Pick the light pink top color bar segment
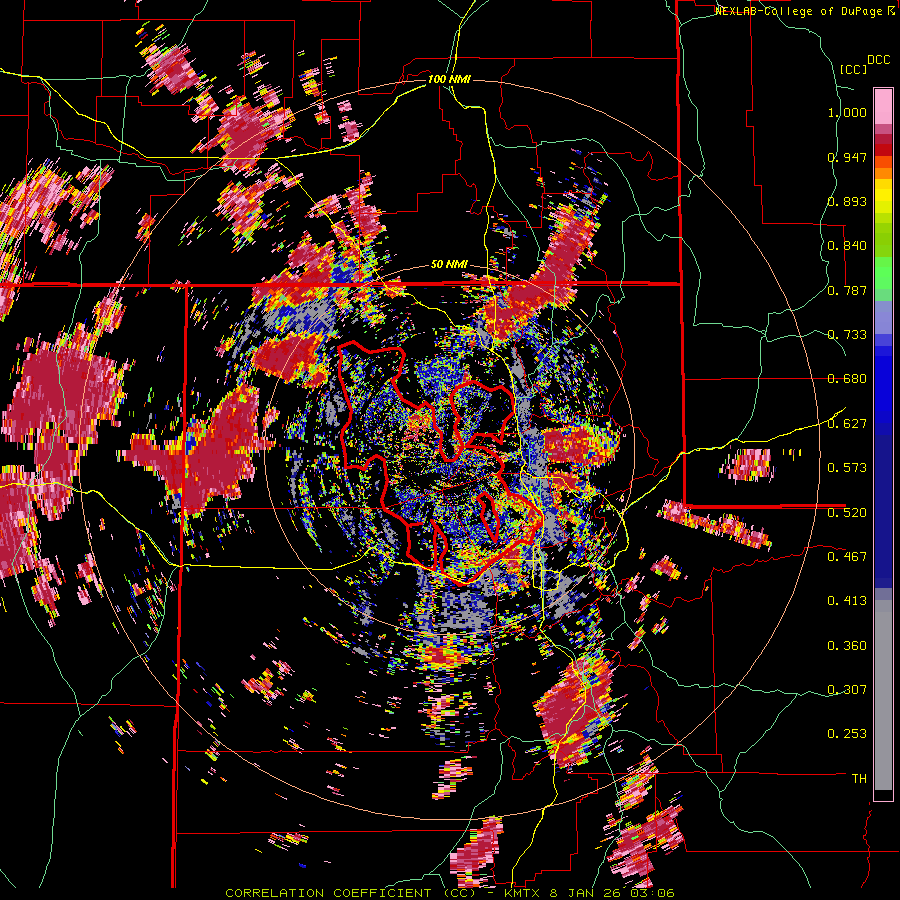This screenshot has width=900, height=900. [883, 106]
